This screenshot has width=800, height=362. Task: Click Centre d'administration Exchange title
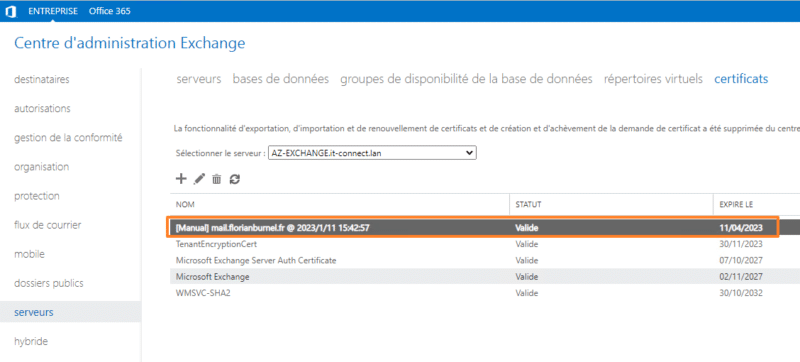[130, 43]
